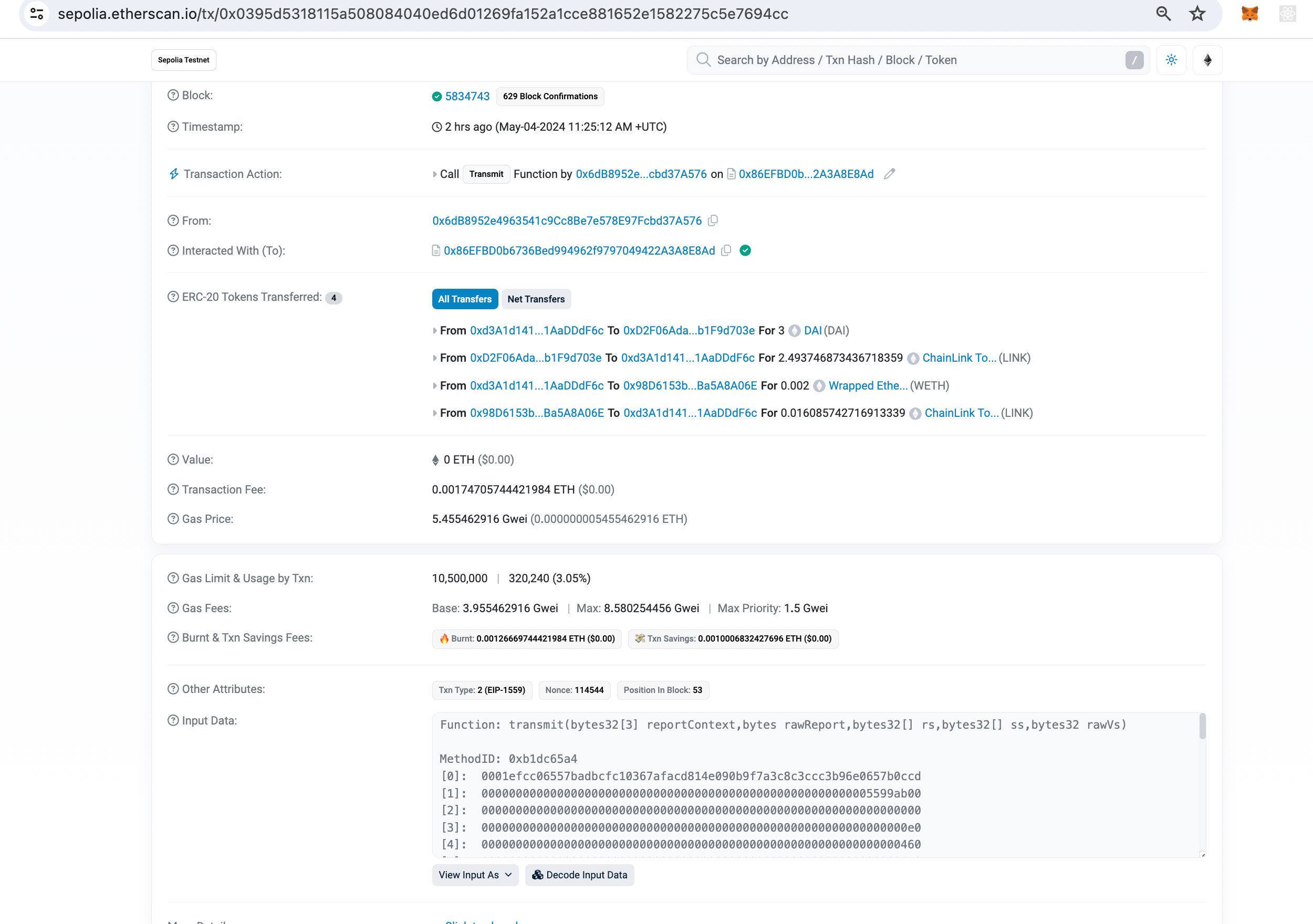Click the edit/pencil icon next to contract
1313x924 pixels.
(888, 174)
